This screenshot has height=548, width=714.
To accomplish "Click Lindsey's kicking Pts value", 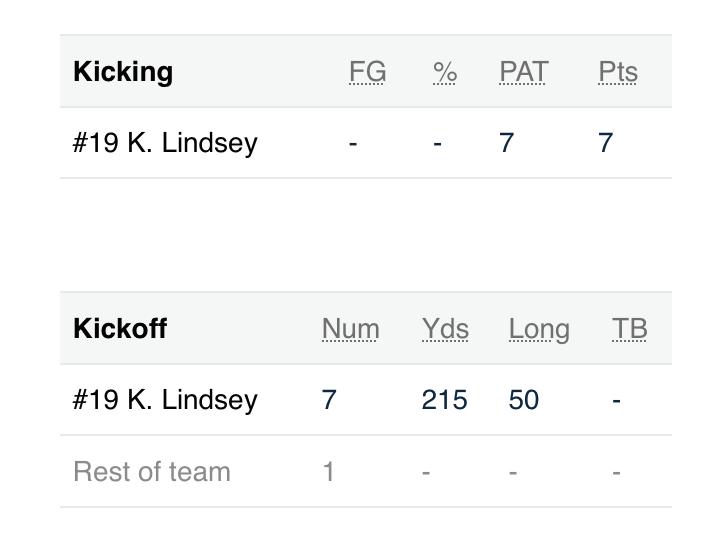I will pos(605,143).
